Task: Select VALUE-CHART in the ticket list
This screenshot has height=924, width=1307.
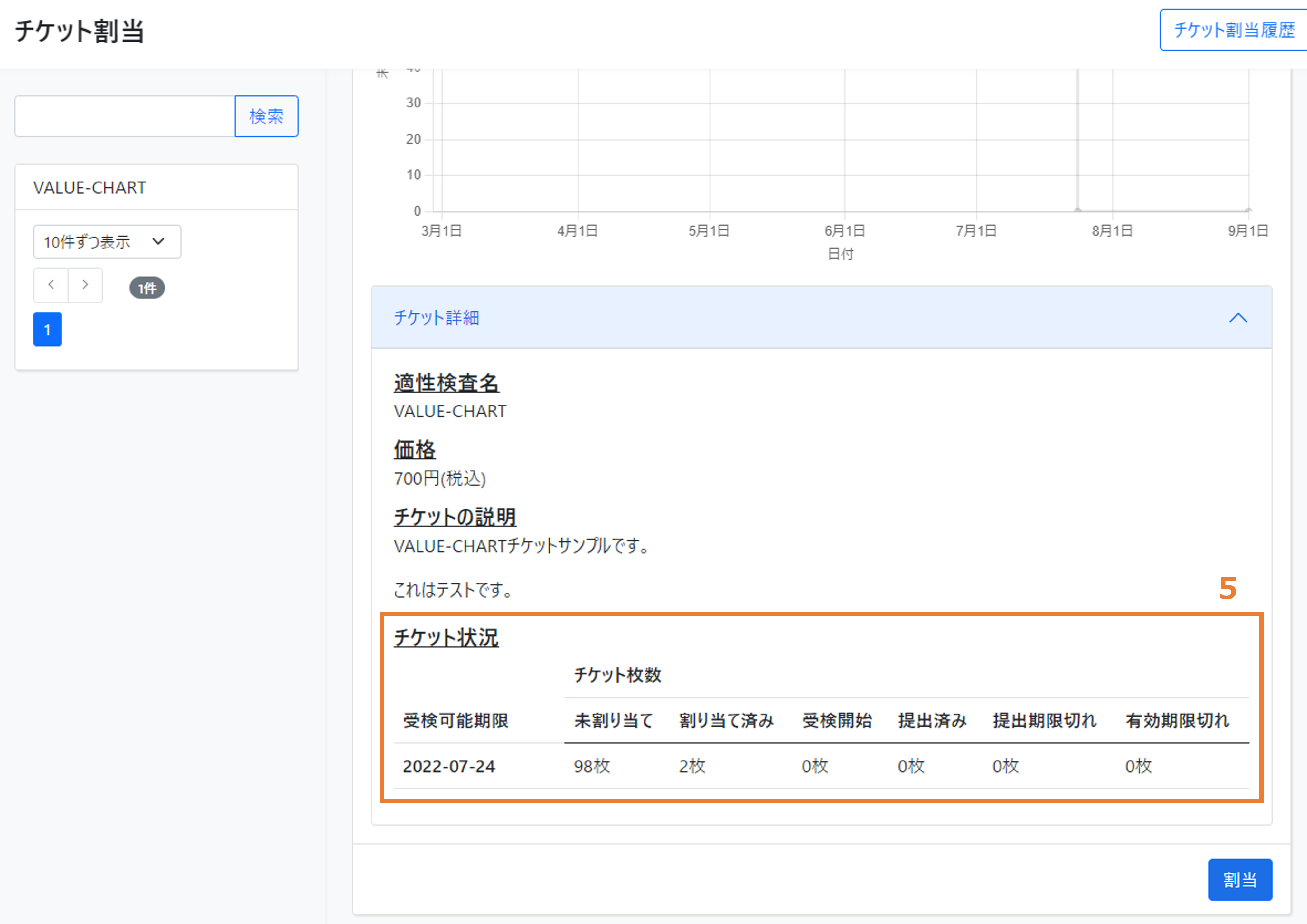Action: point(90,188)
